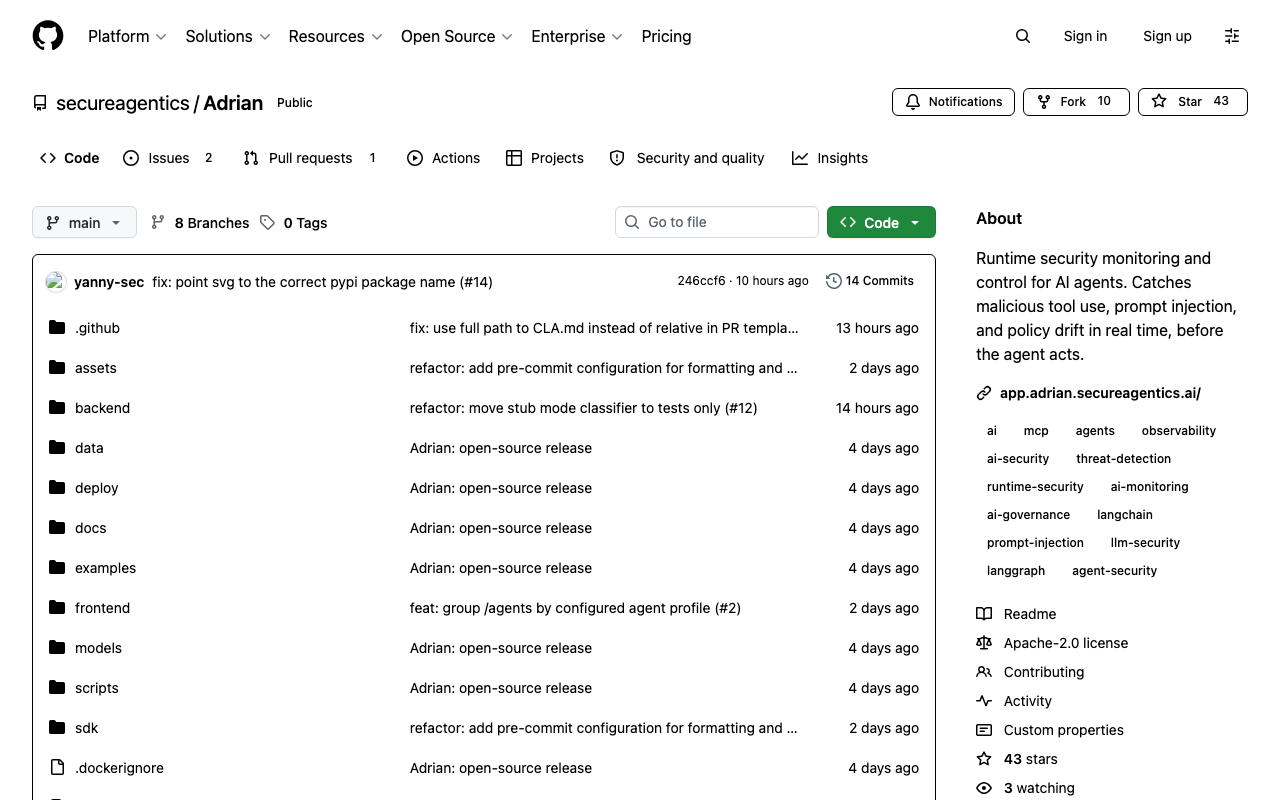The width and height of the screenshot is (1280, 800).
Task: Click the sdk folder icon
Action: tap(57, 728)
